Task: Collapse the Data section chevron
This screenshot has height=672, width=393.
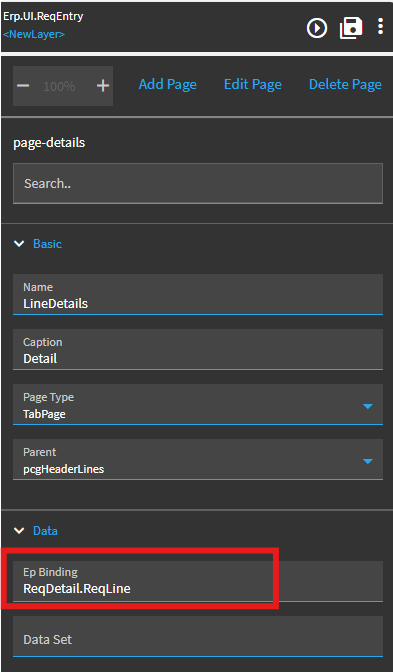Action: coord(19,531)
